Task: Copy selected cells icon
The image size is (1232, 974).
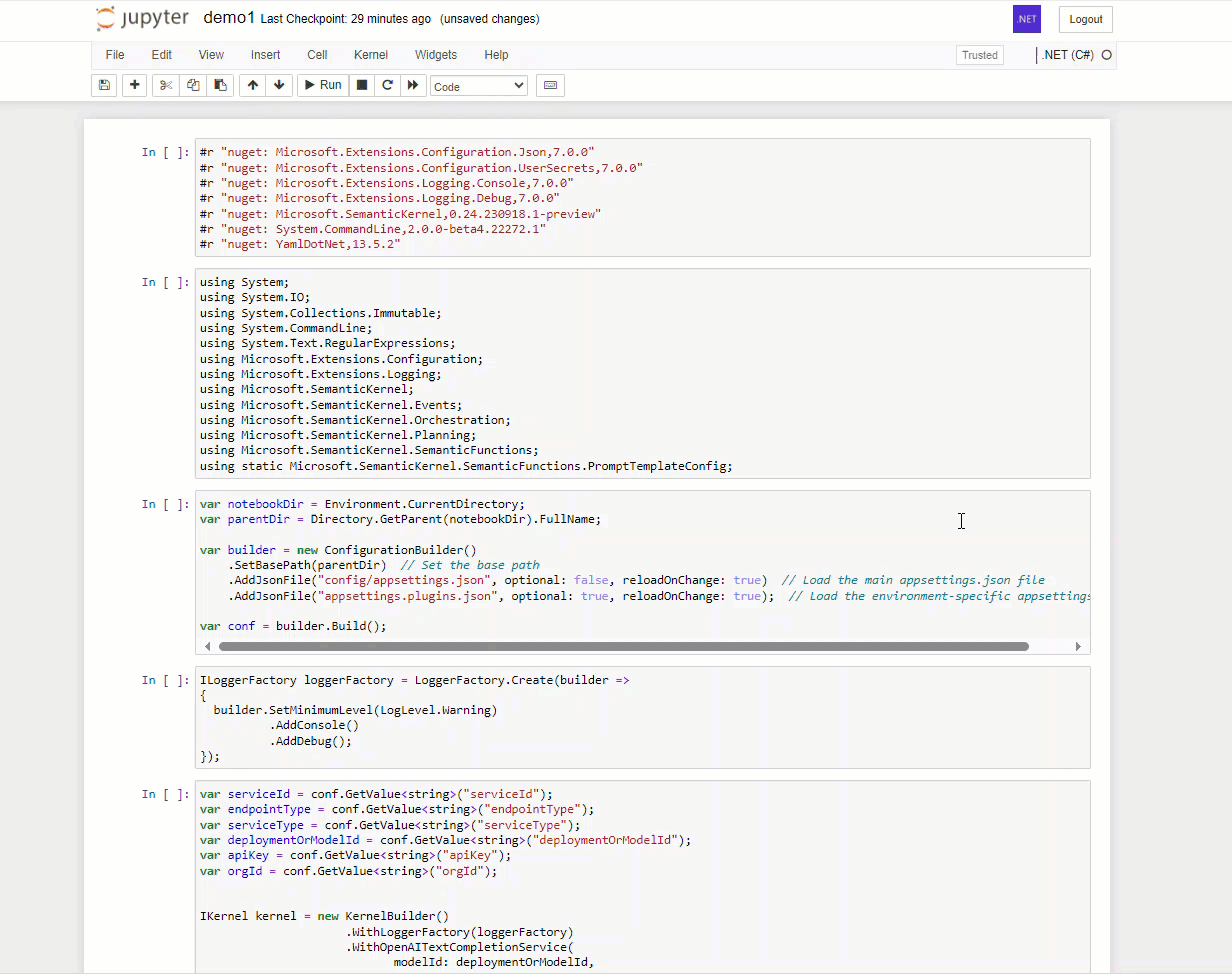Action: coord(193,85)
